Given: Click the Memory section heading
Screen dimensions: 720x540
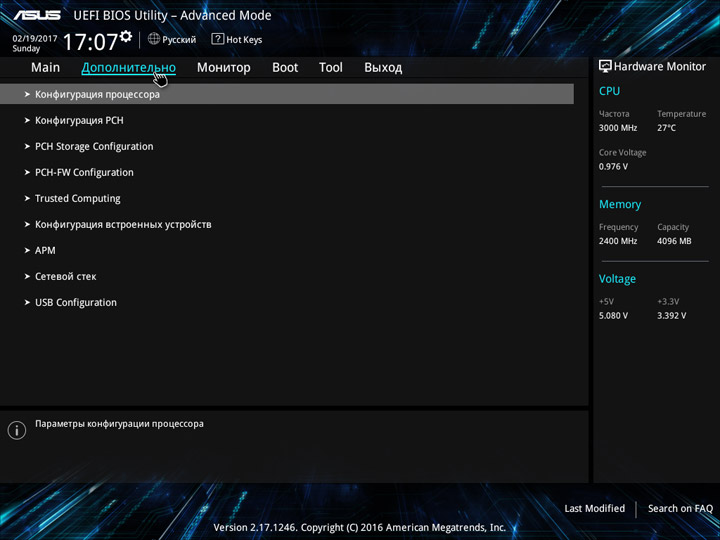Looking at the screenshot, I should point(620,204).
